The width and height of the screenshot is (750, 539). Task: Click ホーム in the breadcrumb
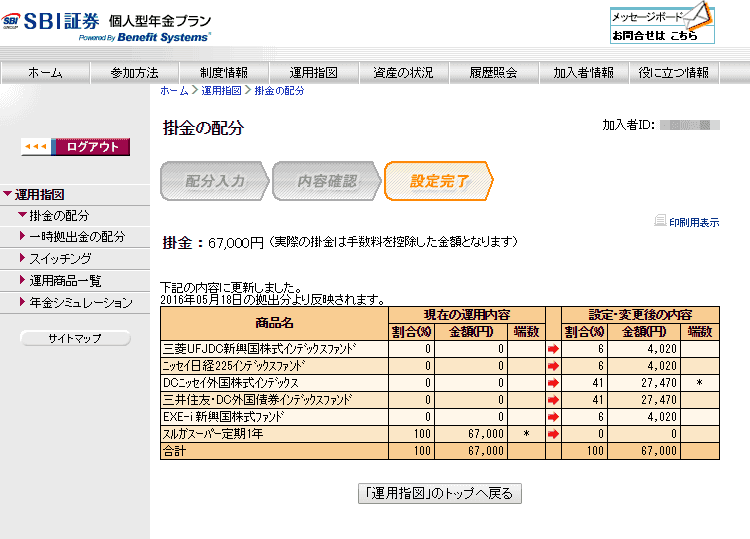(174, 90)
